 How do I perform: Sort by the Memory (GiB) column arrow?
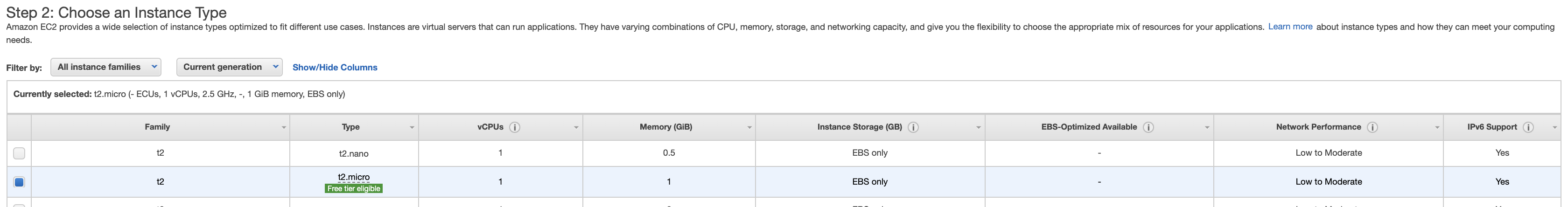click(x=749, y=128)
